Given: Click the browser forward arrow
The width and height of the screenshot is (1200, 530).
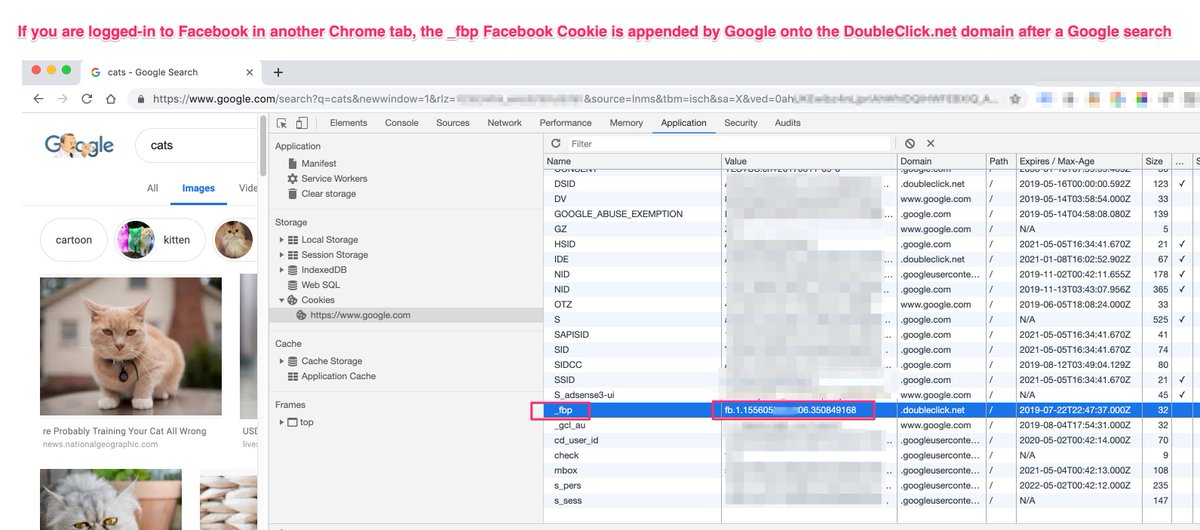Looking at the screenshot, I should [63, 99].
